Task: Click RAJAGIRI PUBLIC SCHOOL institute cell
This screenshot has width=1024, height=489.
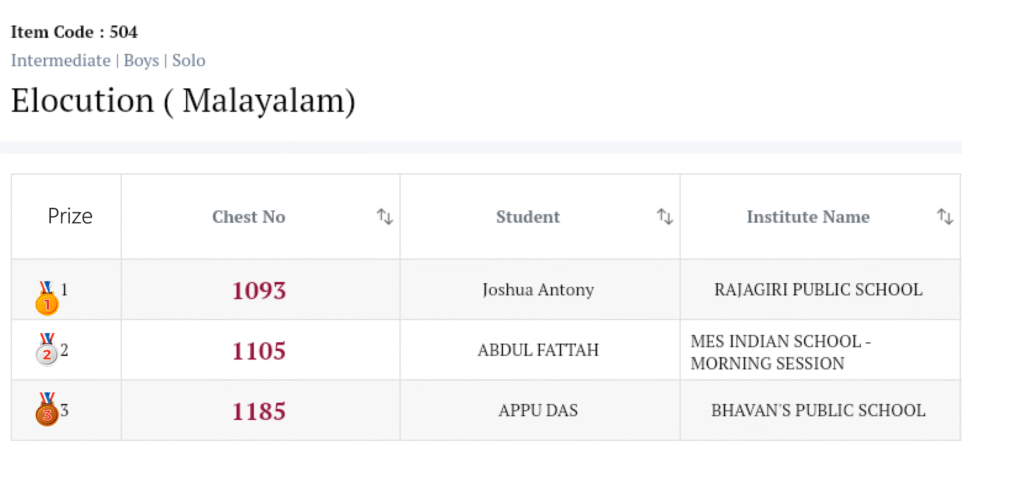Action: pyautogui.click(x=818, y=290)
